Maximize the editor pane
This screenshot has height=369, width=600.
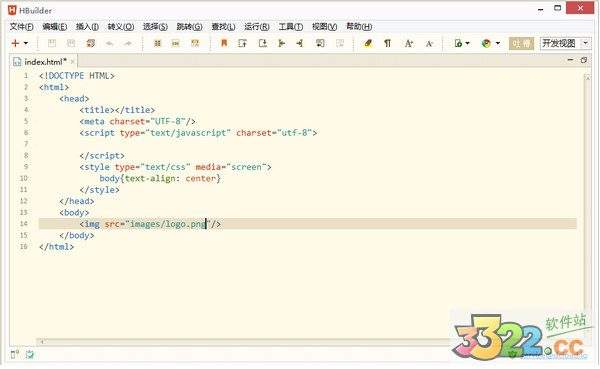[584, 60]
